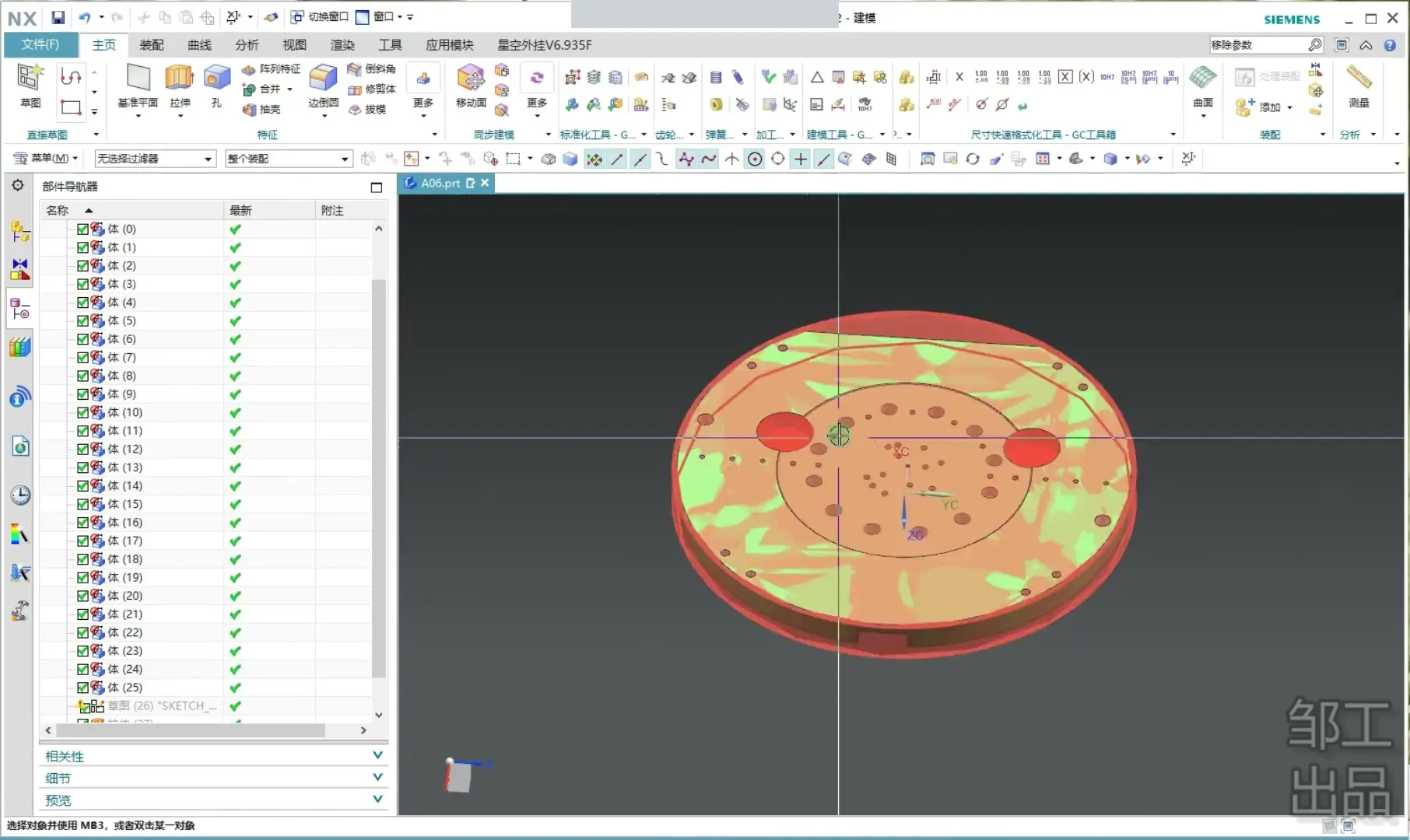This screenshot has height=840, width=1410.
Task: Uncheck the checkbox for 体 (0)
Action: pos(82,229)
